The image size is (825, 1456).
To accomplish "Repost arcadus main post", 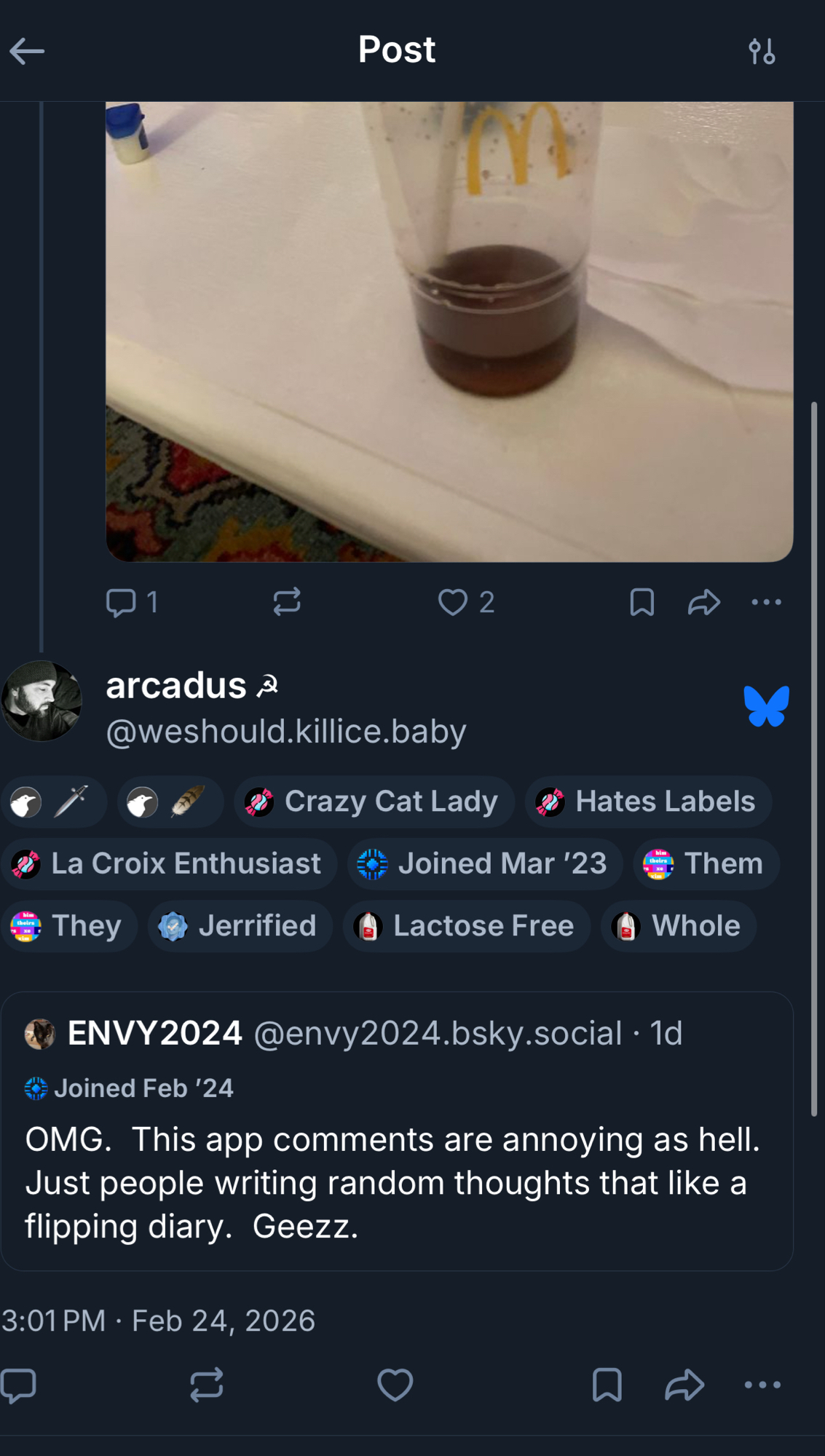I will tap(206, 1385).
